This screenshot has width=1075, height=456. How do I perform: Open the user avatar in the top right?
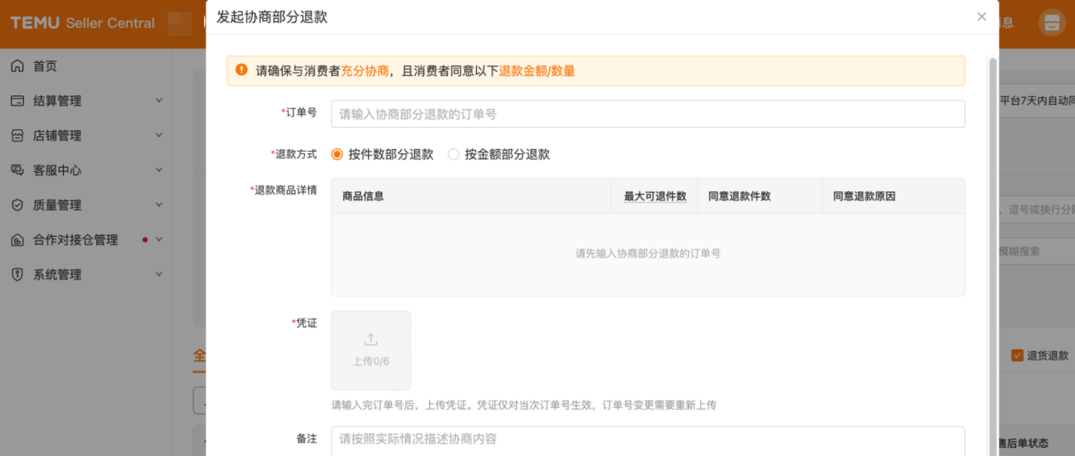click(1051, 22)
